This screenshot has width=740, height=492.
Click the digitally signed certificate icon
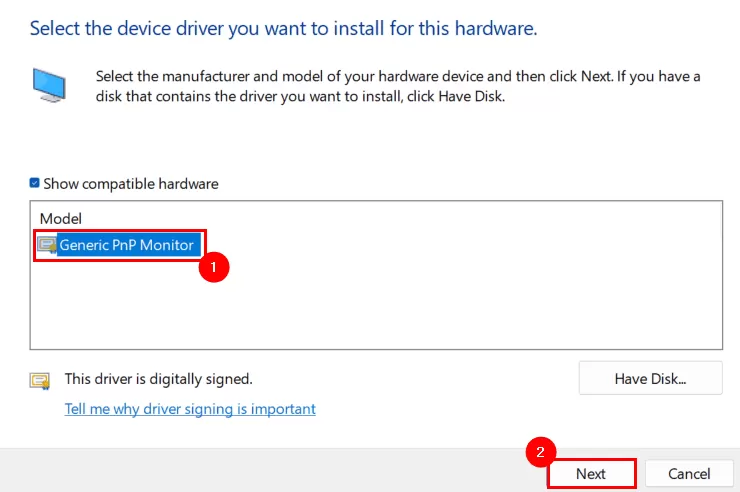click(40, 381)
